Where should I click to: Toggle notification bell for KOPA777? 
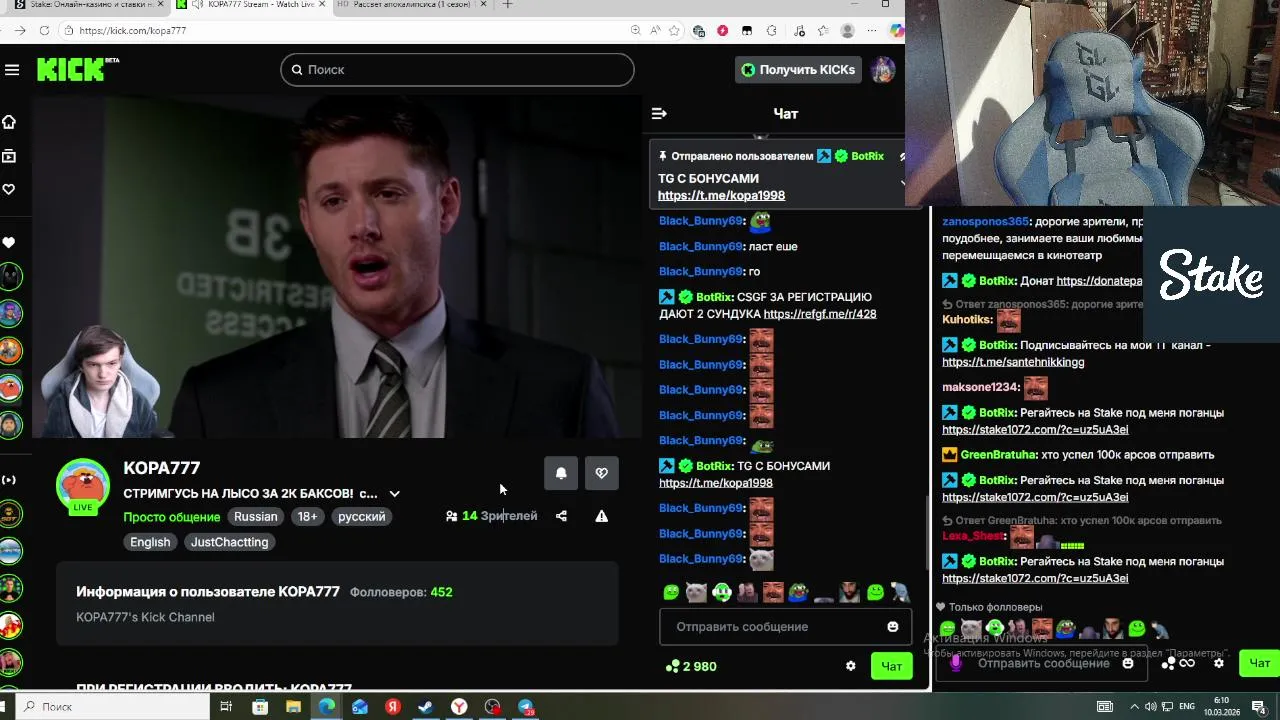tap(561, 473)
